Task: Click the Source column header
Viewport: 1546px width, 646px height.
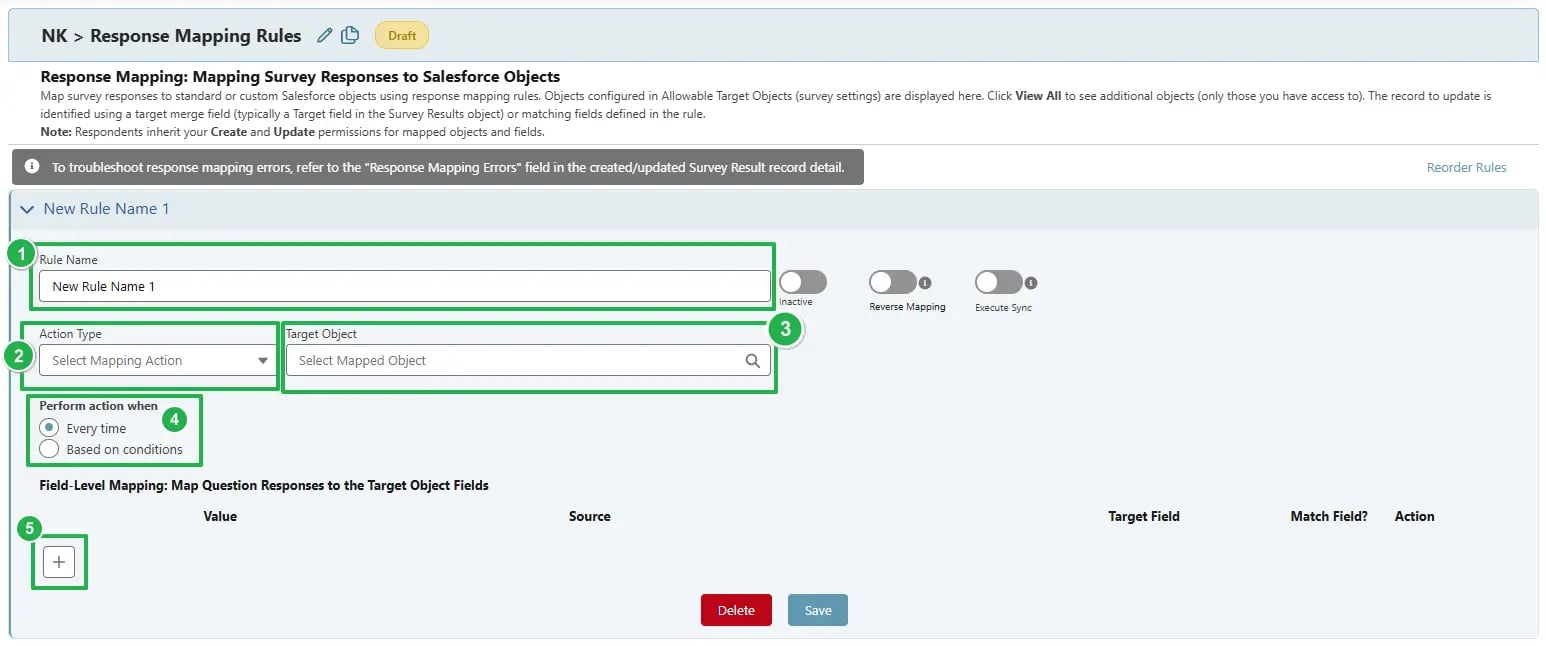Action: click(590, 517)
